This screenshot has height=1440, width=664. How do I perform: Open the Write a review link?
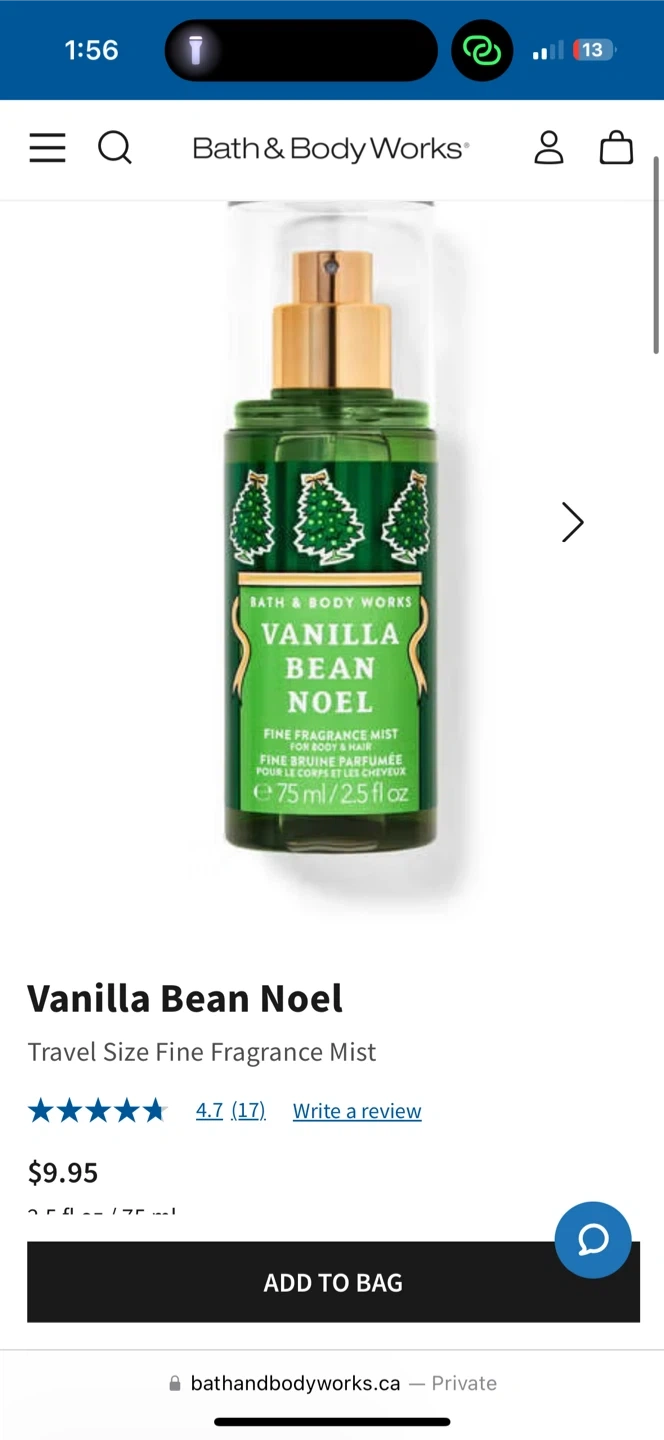point(357,1111)
